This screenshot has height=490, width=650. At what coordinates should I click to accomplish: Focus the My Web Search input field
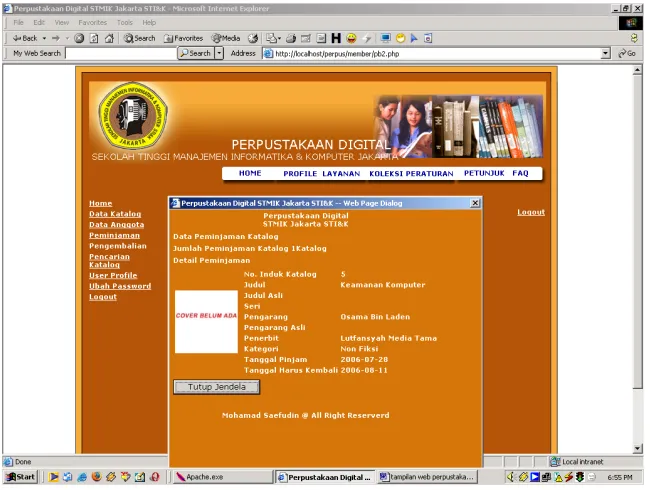click(121, 53)
